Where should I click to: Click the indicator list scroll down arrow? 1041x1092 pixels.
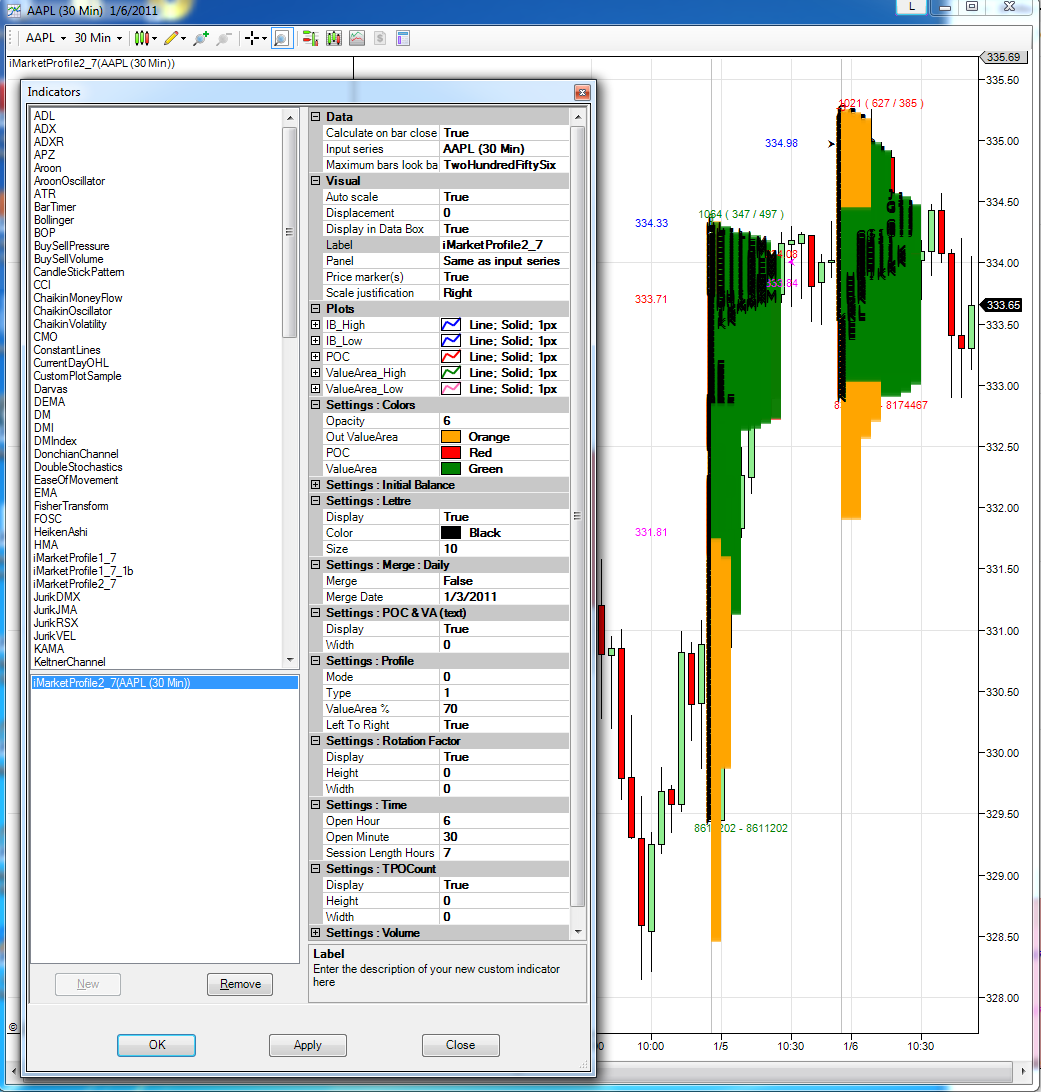click(x=290, y=660)
